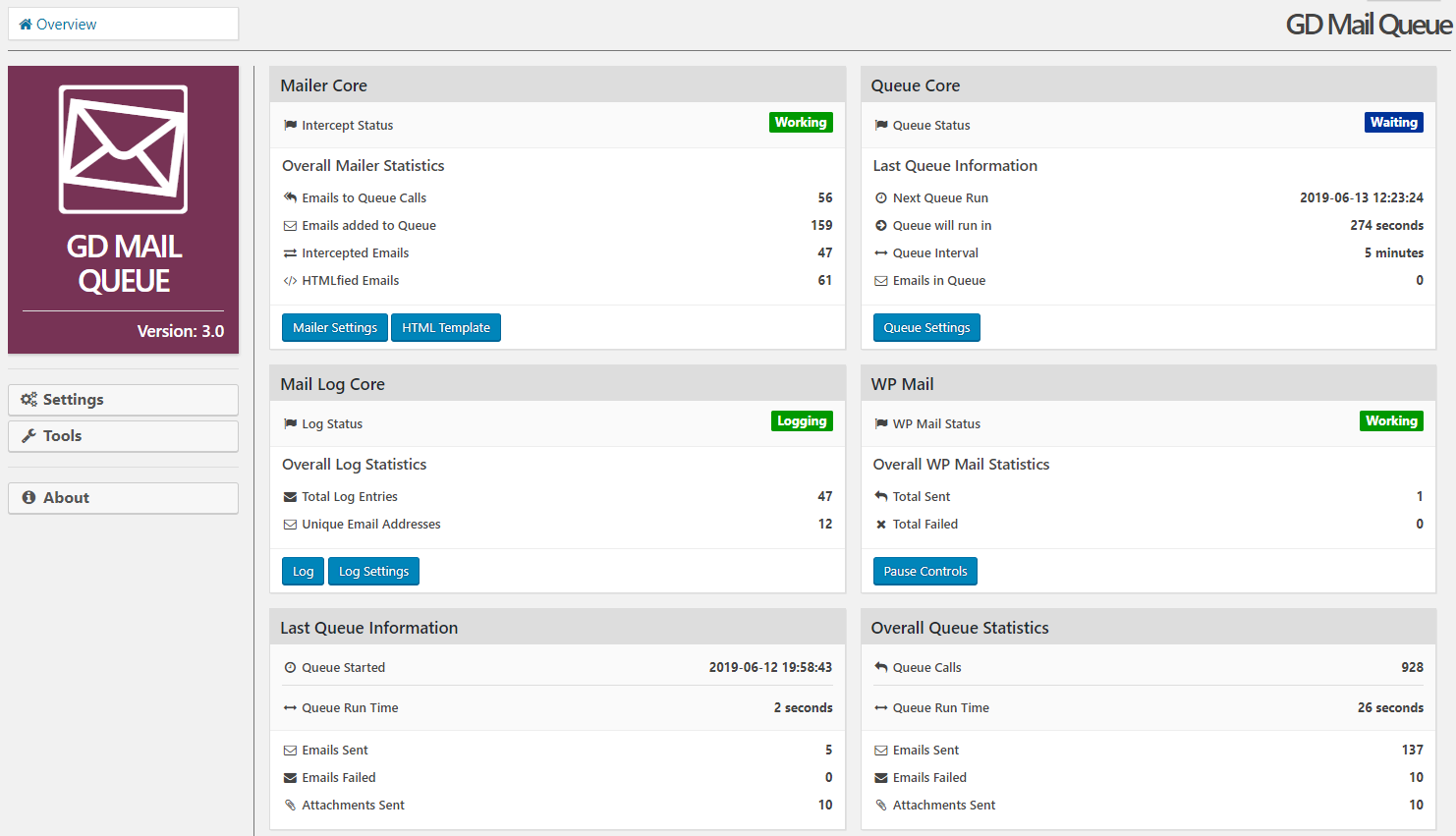The image size is (1456, 836).
Task: Open Mailer Settings
Action: (334, 328)
